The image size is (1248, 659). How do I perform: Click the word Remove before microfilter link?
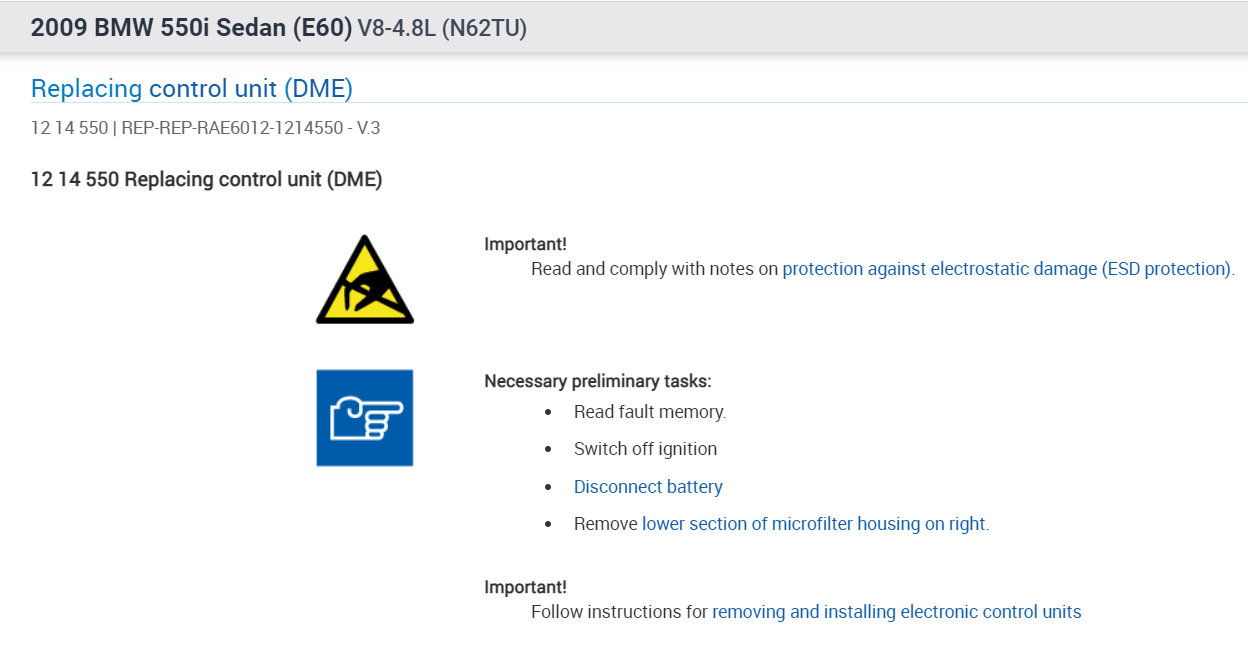[x=605, y=524]
